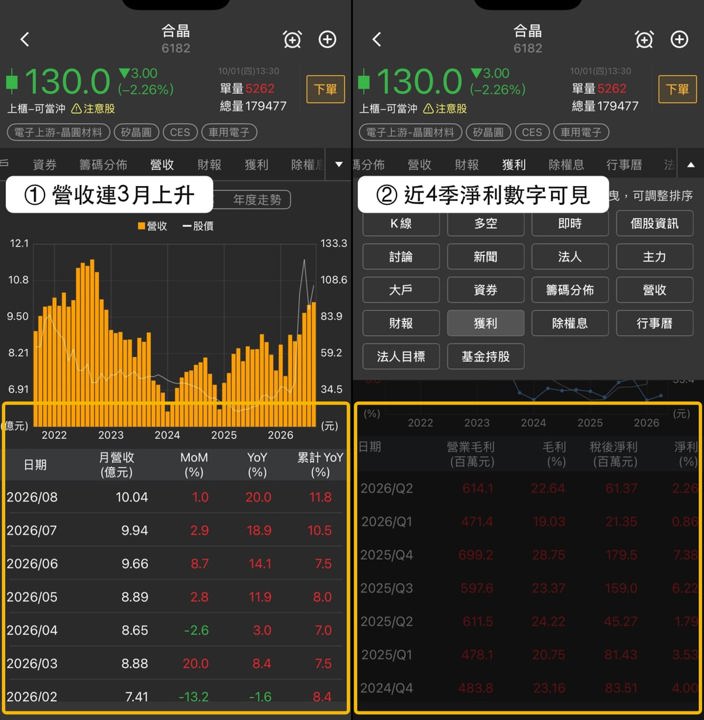Choose 個股資訊 in the tab grid

(x=654, y=224)
